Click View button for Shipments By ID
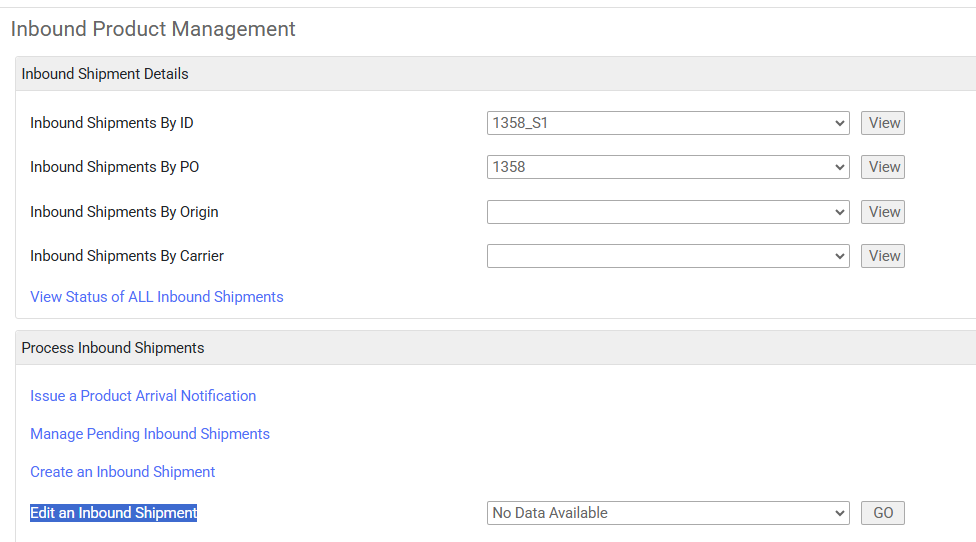The height and width of the screenshot is (542, 976). 883,123
